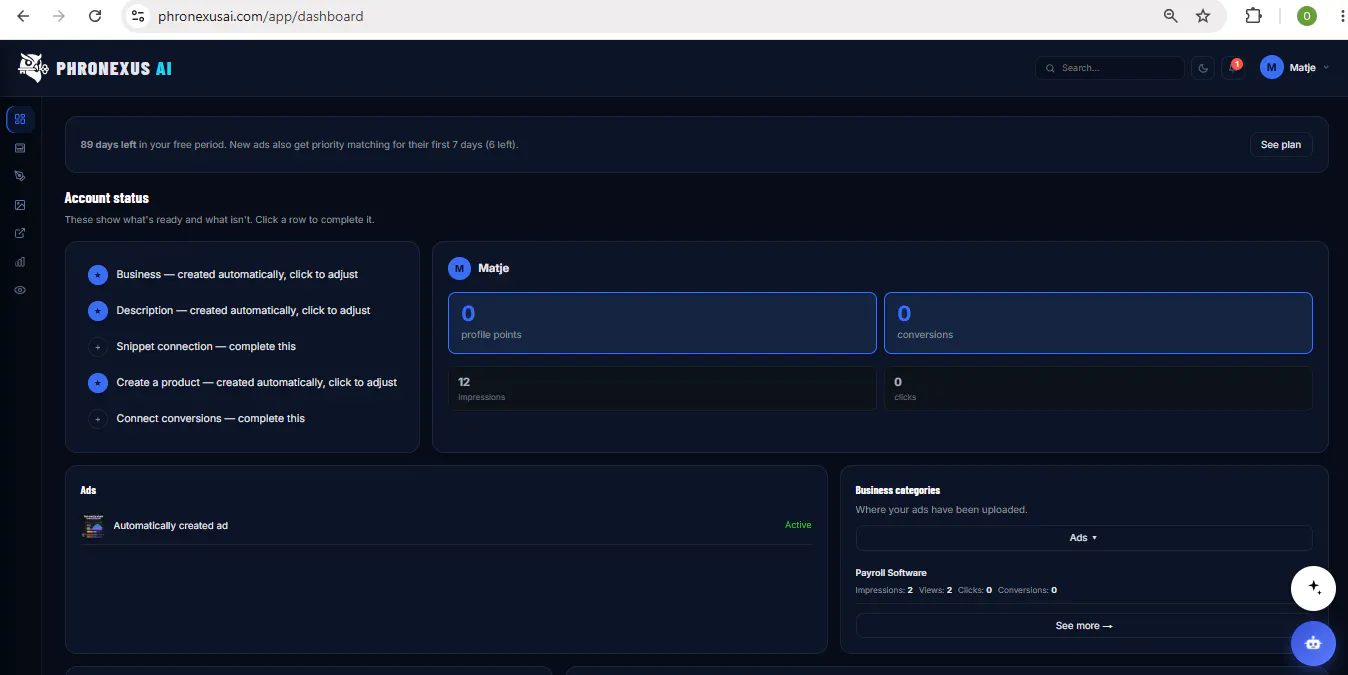Click the star icon beside Business row
This screenshot has height=675, width=1348.
pos(98,274)
